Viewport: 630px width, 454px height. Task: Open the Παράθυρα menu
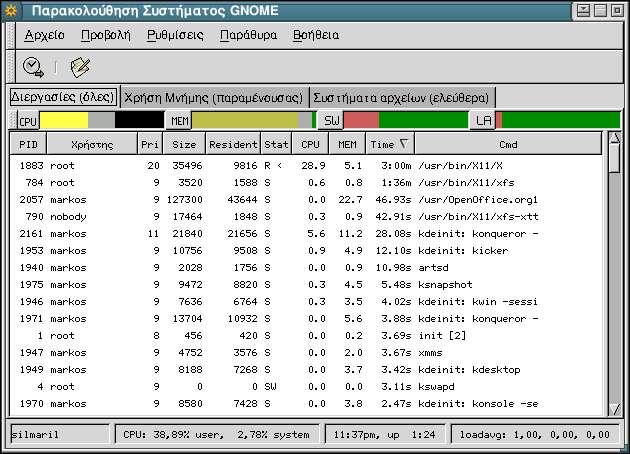(x=248, y=35)
